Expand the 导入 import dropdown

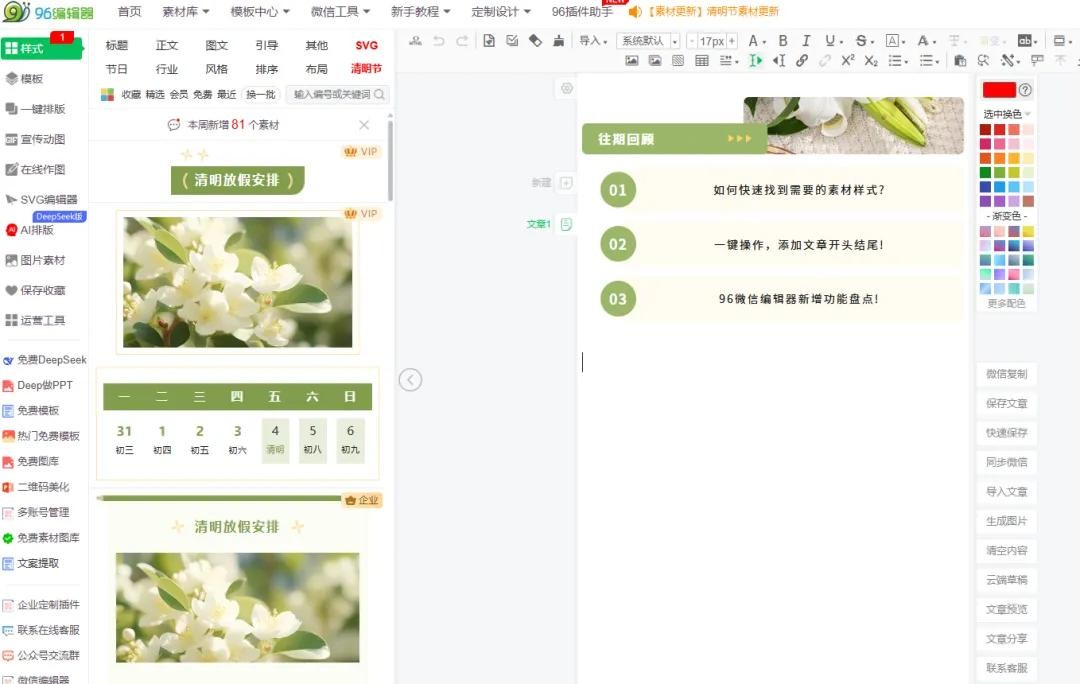(x=593, y=41)
